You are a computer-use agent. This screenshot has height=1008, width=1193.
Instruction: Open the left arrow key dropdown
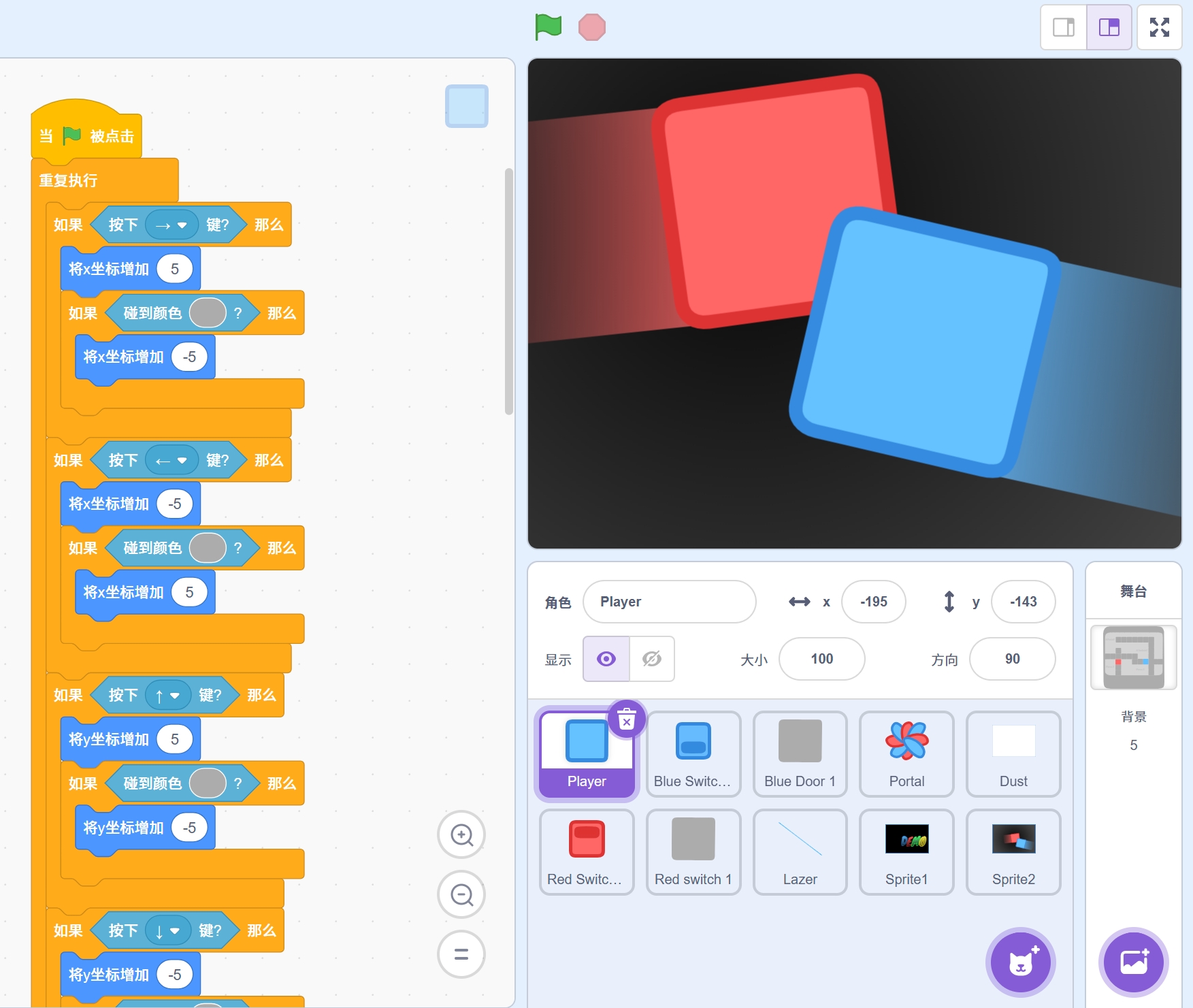point(181,461)
